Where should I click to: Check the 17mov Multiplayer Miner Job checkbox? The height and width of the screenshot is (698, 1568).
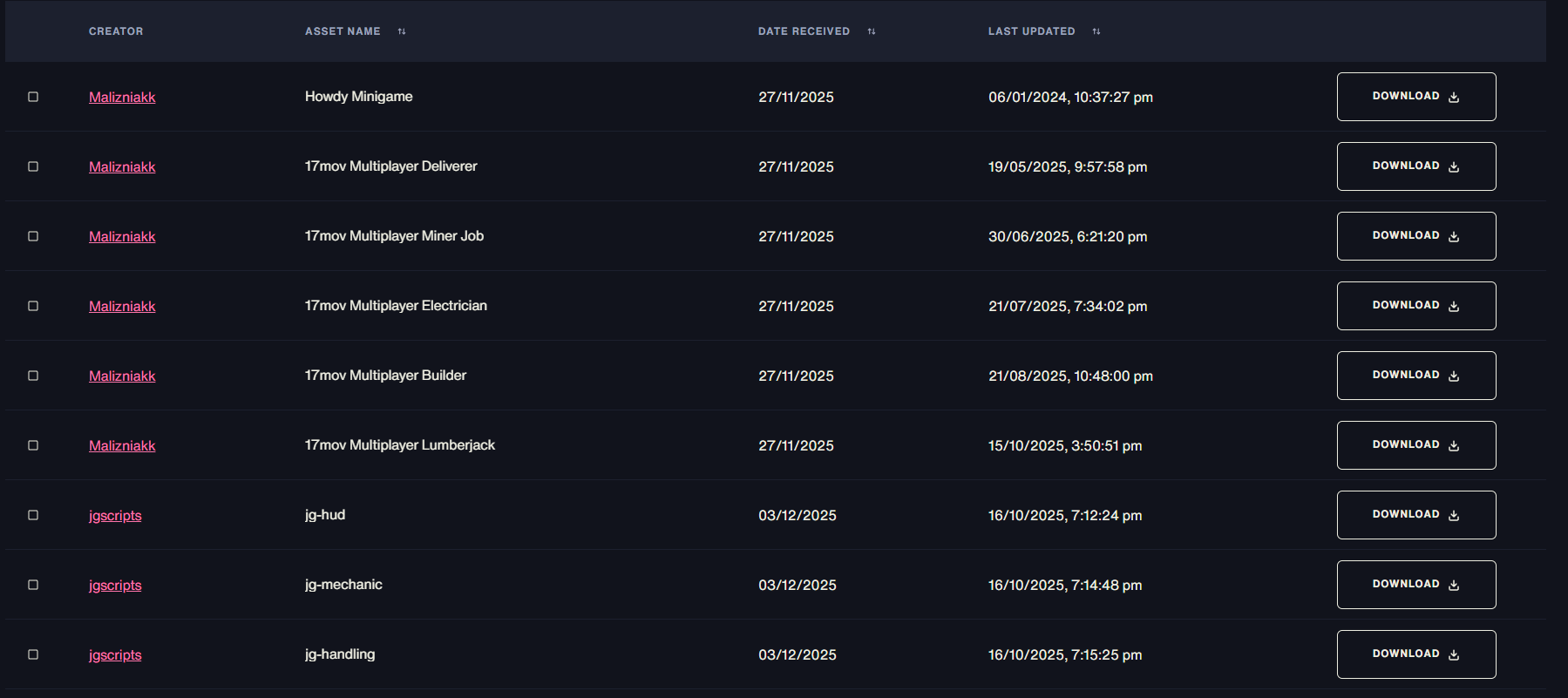click(x=33, y=236)
